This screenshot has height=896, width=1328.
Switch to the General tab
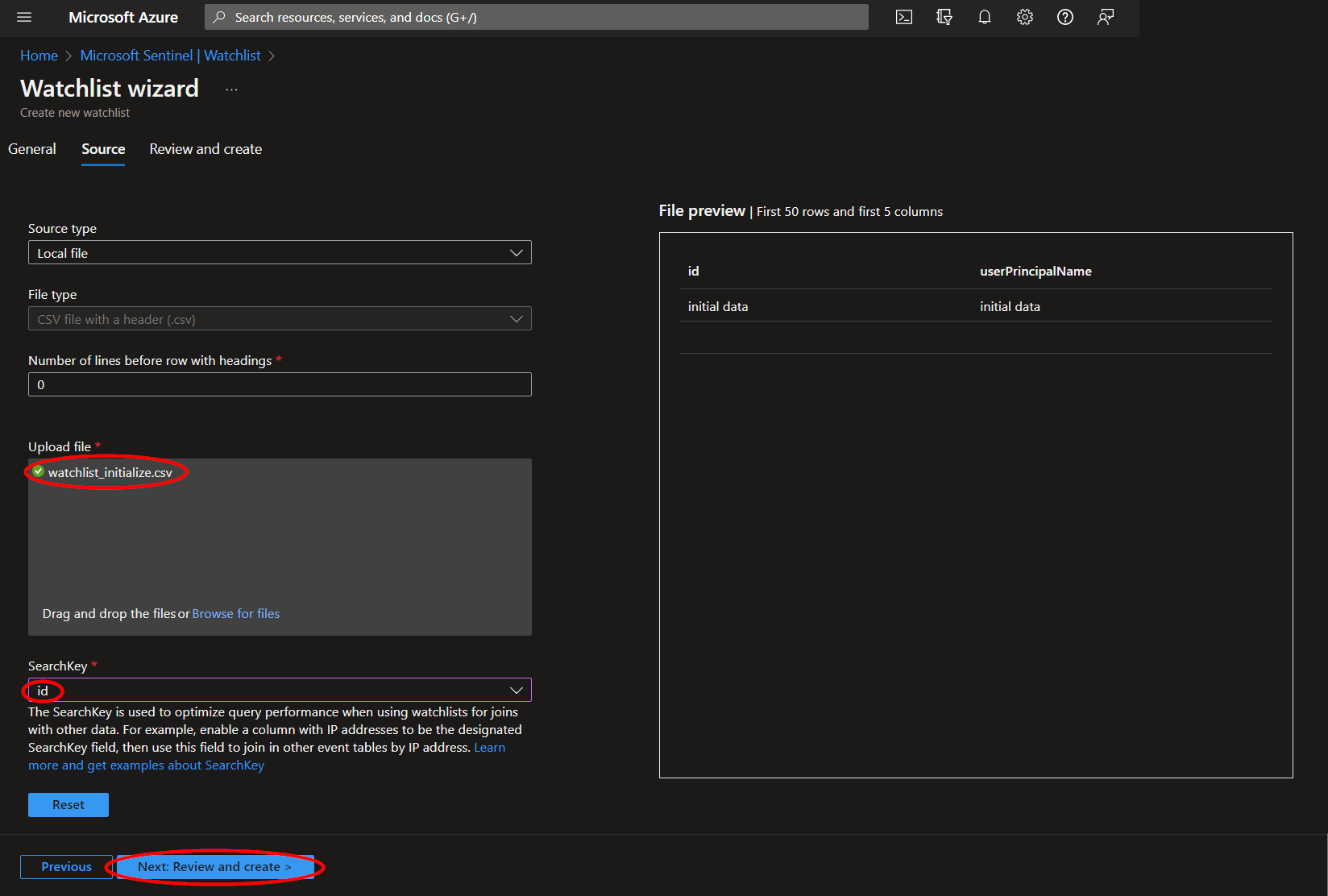click(32, 149)
